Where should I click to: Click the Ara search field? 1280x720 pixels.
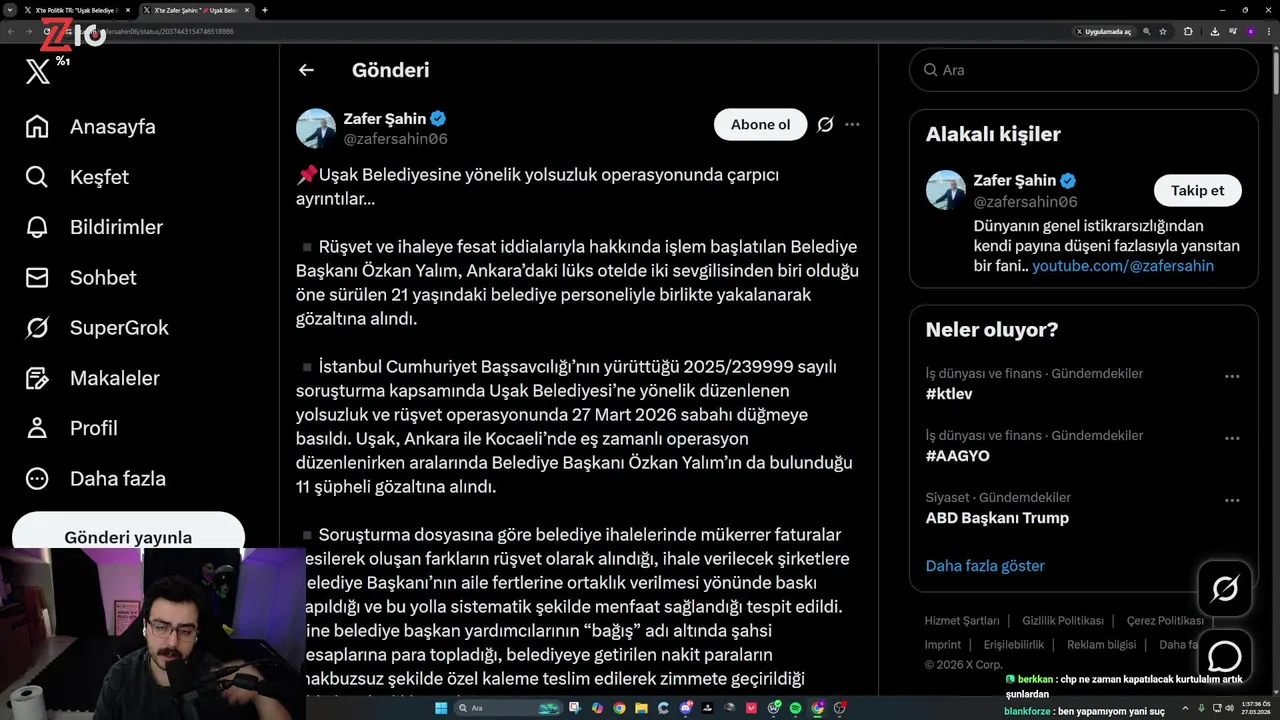[1083, 70]
